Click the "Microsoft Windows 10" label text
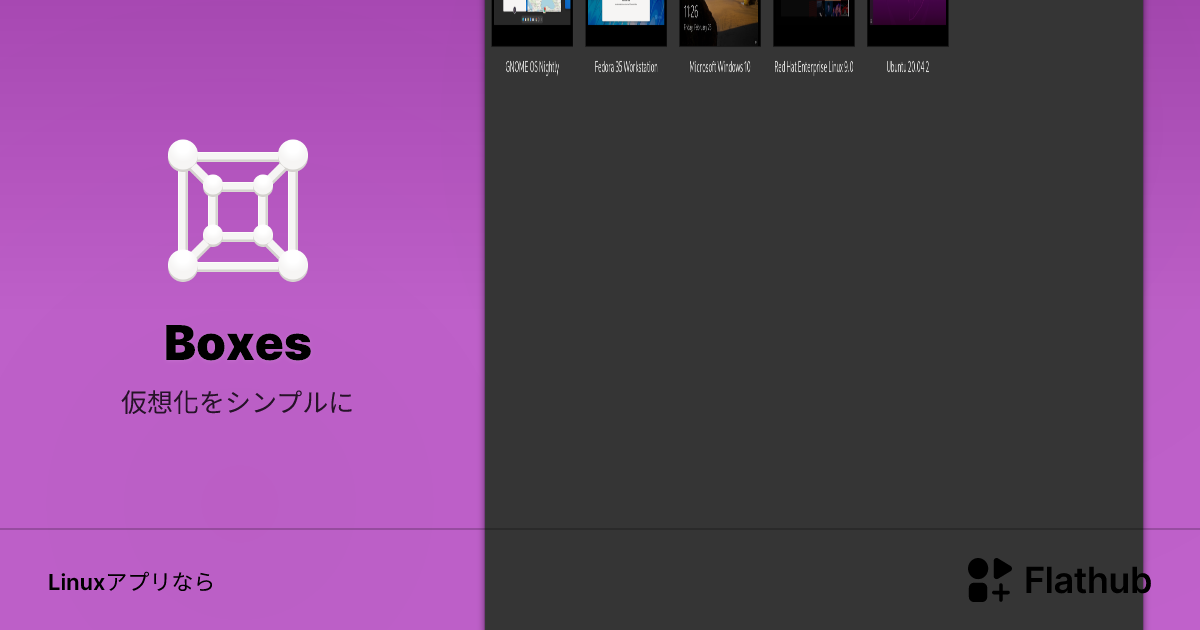 [720, 68]
